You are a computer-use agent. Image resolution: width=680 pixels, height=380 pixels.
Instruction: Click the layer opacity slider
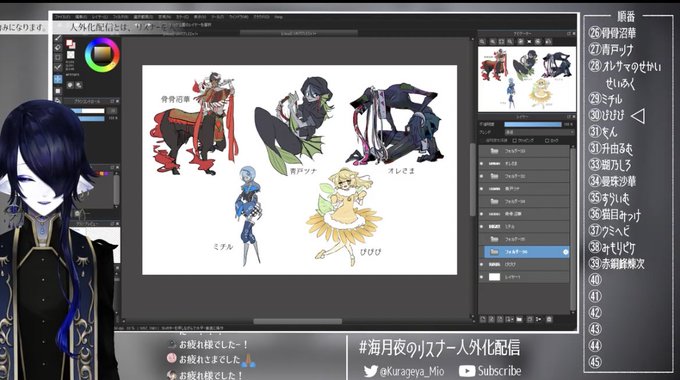(533, 124)
